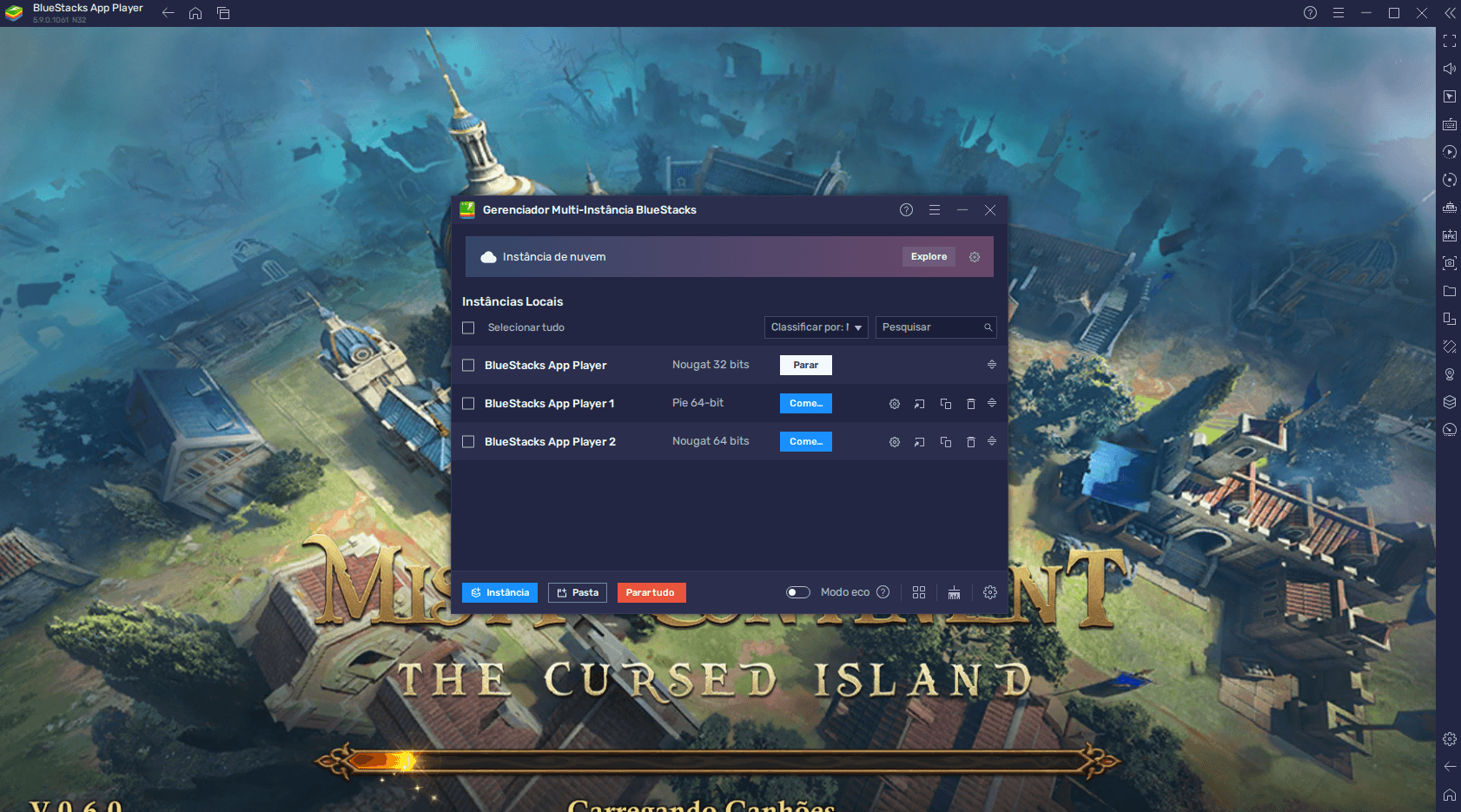
Task: Click the "Pie 64-bit" text
Action: [697, 403]
